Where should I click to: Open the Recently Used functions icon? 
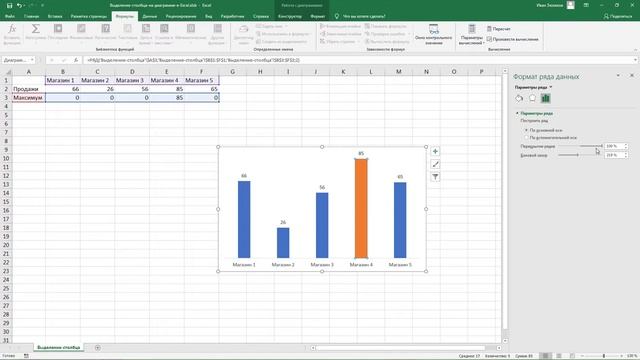[x=58, y=29]
